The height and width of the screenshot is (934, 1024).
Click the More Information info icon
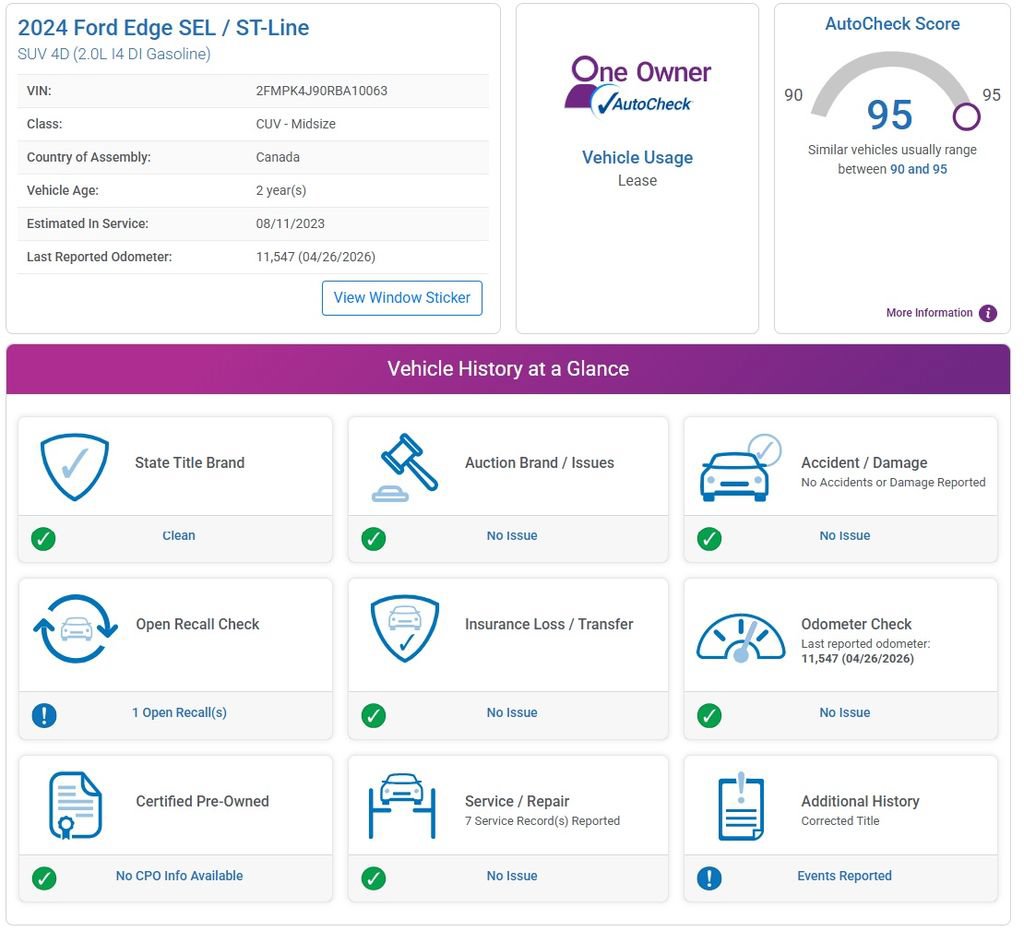click(x=988, y=313)
